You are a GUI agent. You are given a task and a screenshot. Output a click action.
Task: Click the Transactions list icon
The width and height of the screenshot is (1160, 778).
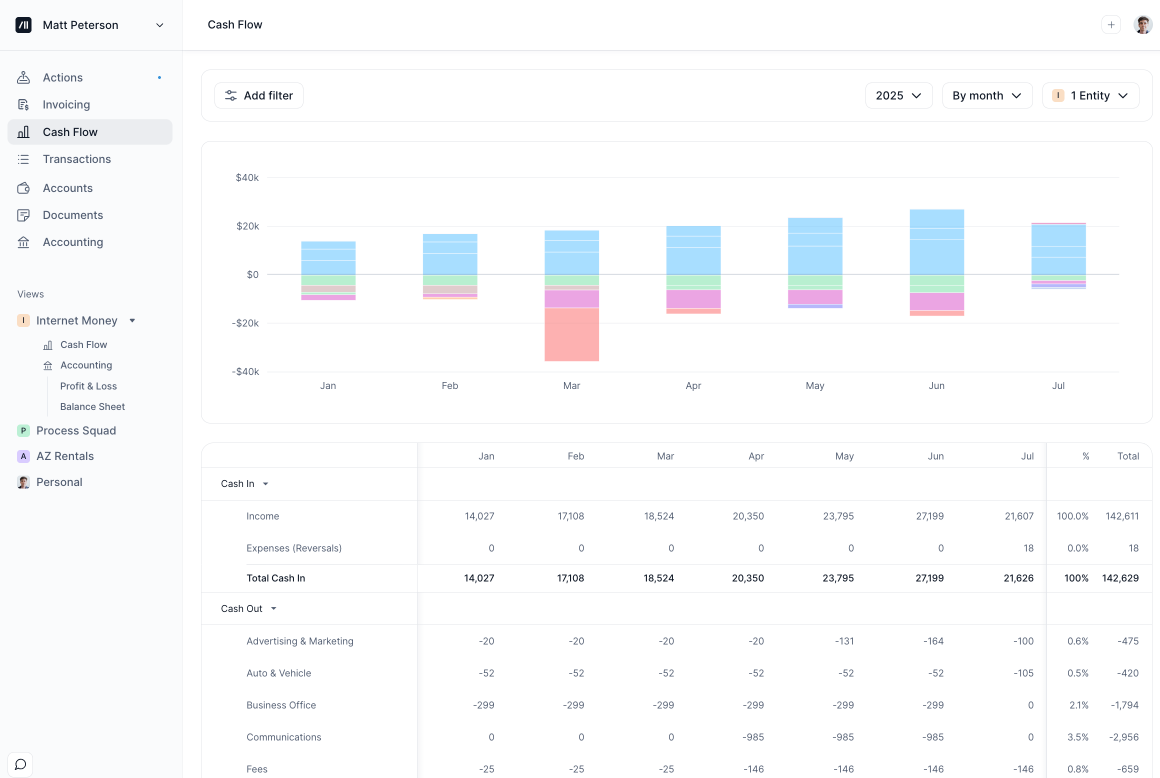24,160
